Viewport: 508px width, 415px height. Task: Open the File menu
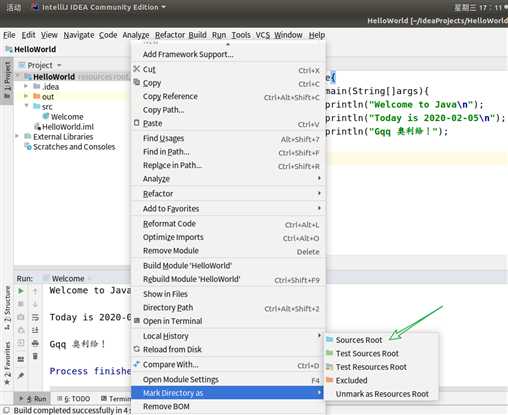(9, 35)
